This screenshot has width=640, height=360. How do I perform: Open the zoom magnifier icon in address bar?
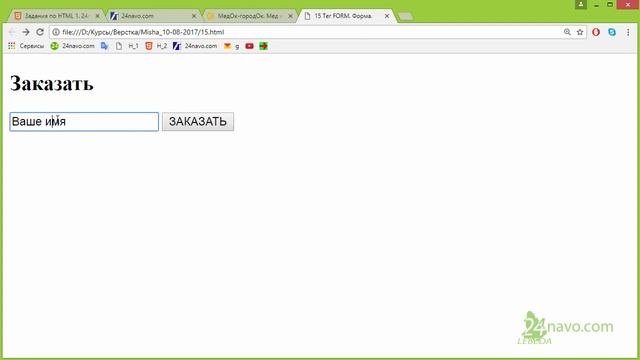point(567,32)
